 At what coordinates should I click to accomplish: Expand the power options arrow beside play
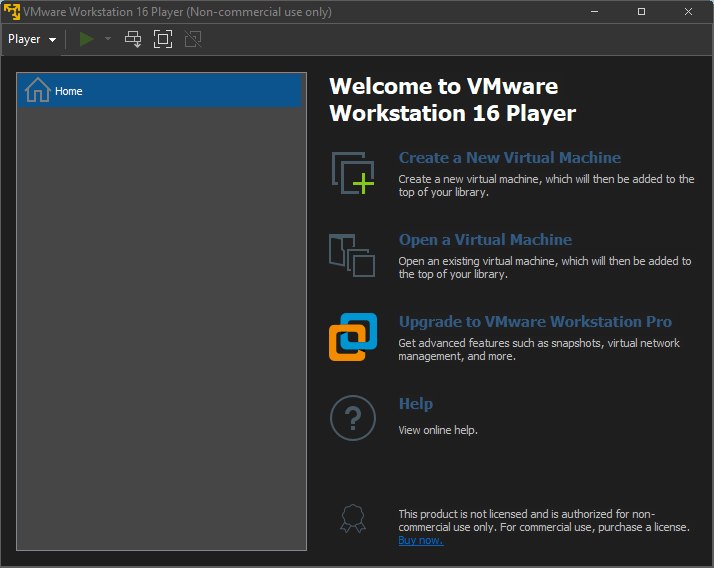[108, 39]
